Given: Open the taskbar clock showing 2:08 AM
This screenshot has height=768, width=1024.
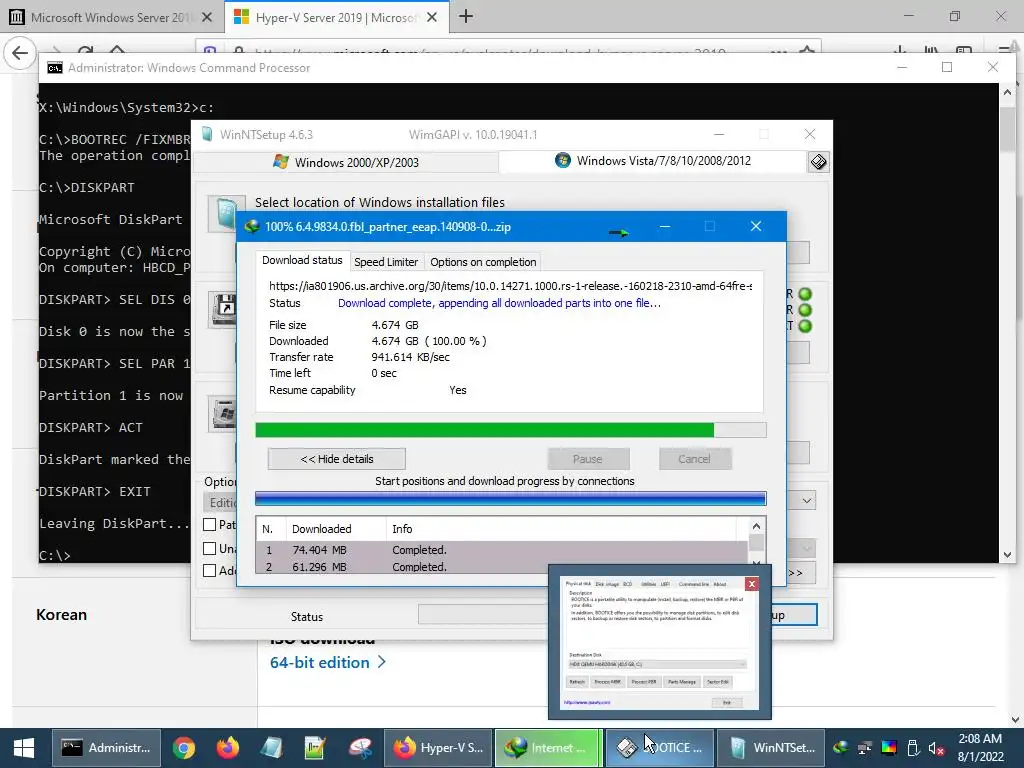Looking at the screenshot, I should coord(980,748).
